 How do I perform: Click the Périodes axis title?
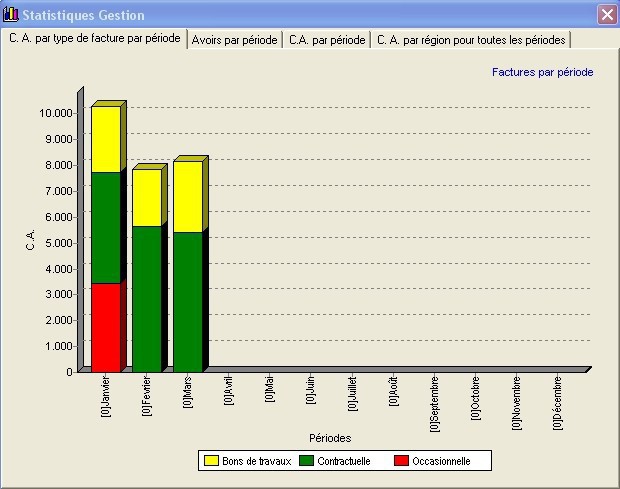coord(328,438)
